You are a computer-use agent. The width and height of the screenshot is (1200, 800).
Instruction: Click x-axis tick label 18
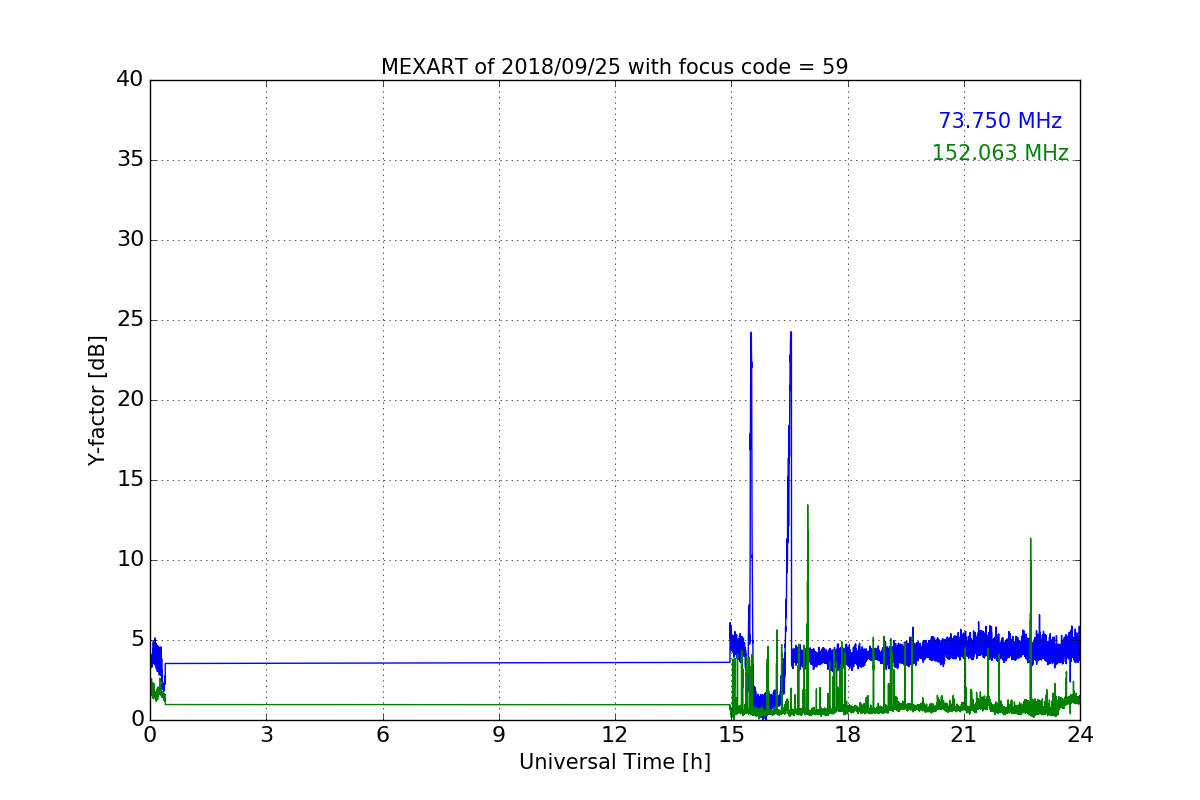847,734
